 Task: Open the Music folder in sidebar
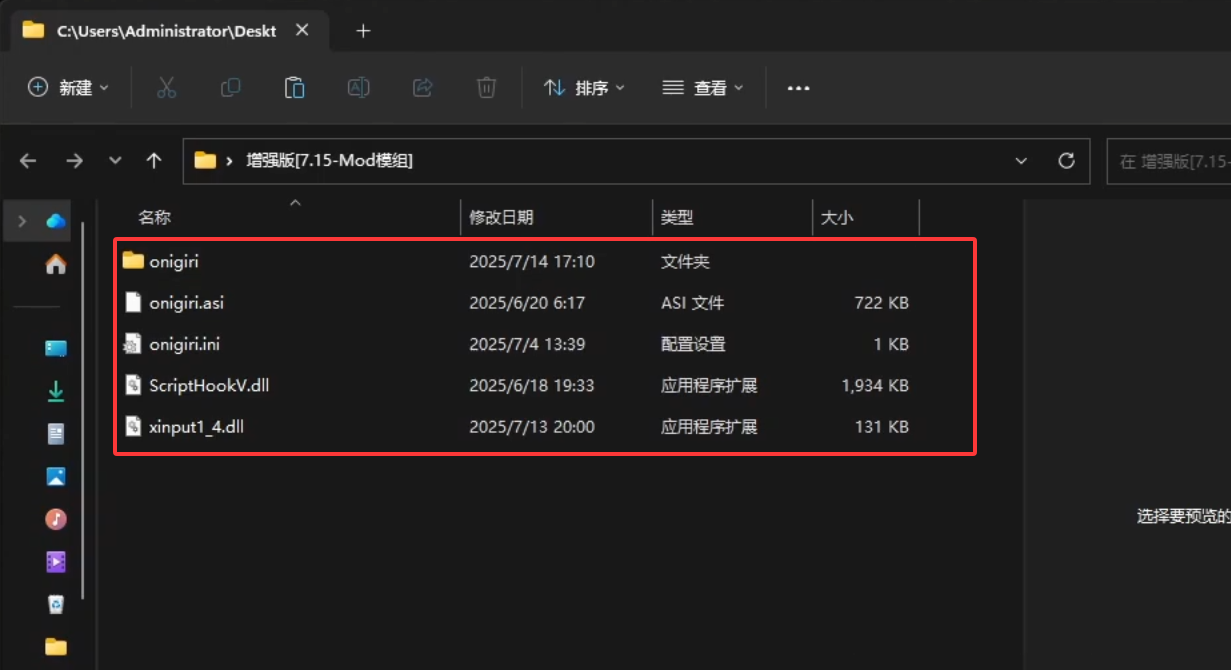click(56, 519)
